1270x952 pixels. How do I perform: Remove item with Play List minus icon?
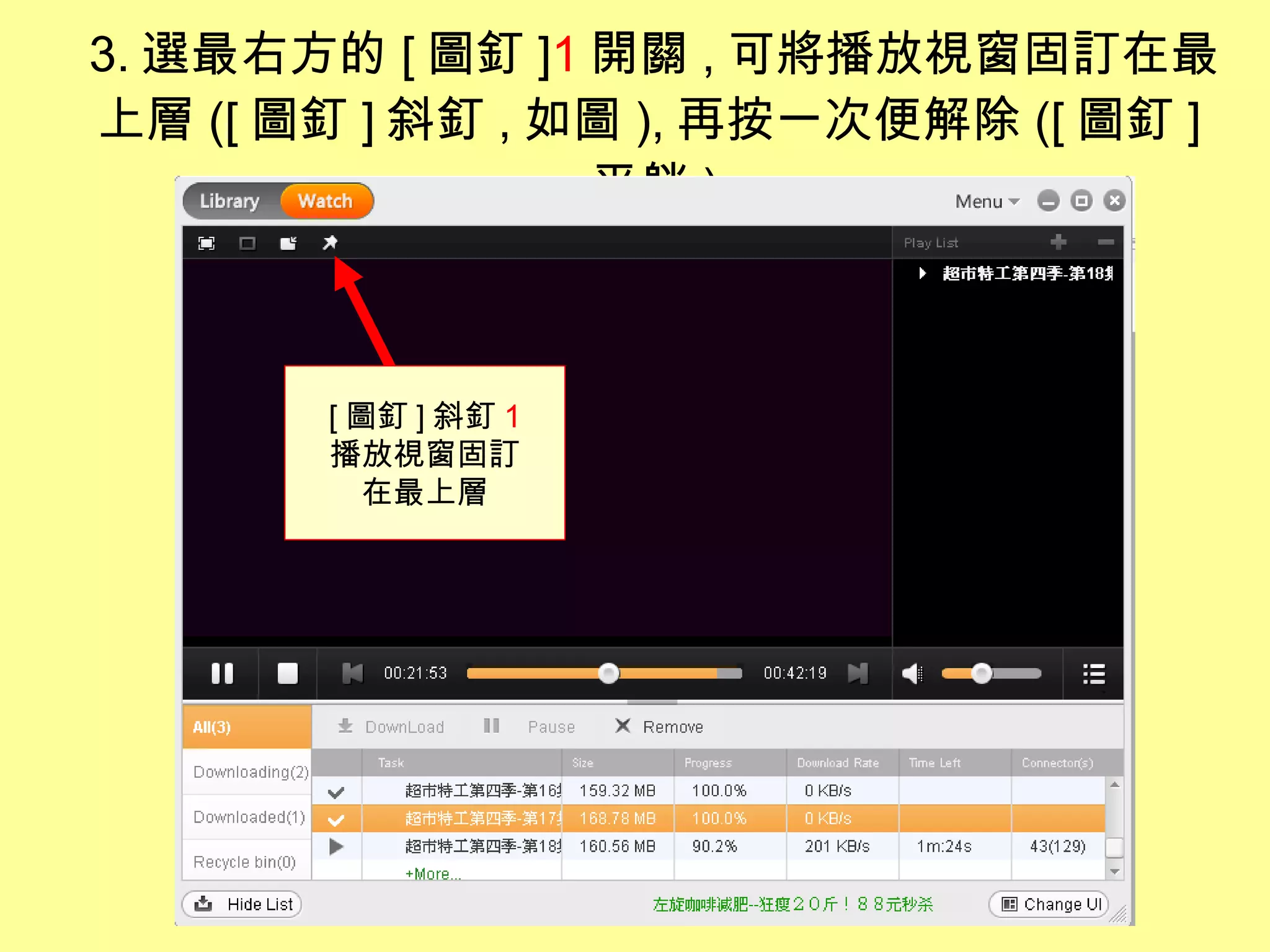coord(1106,242)
